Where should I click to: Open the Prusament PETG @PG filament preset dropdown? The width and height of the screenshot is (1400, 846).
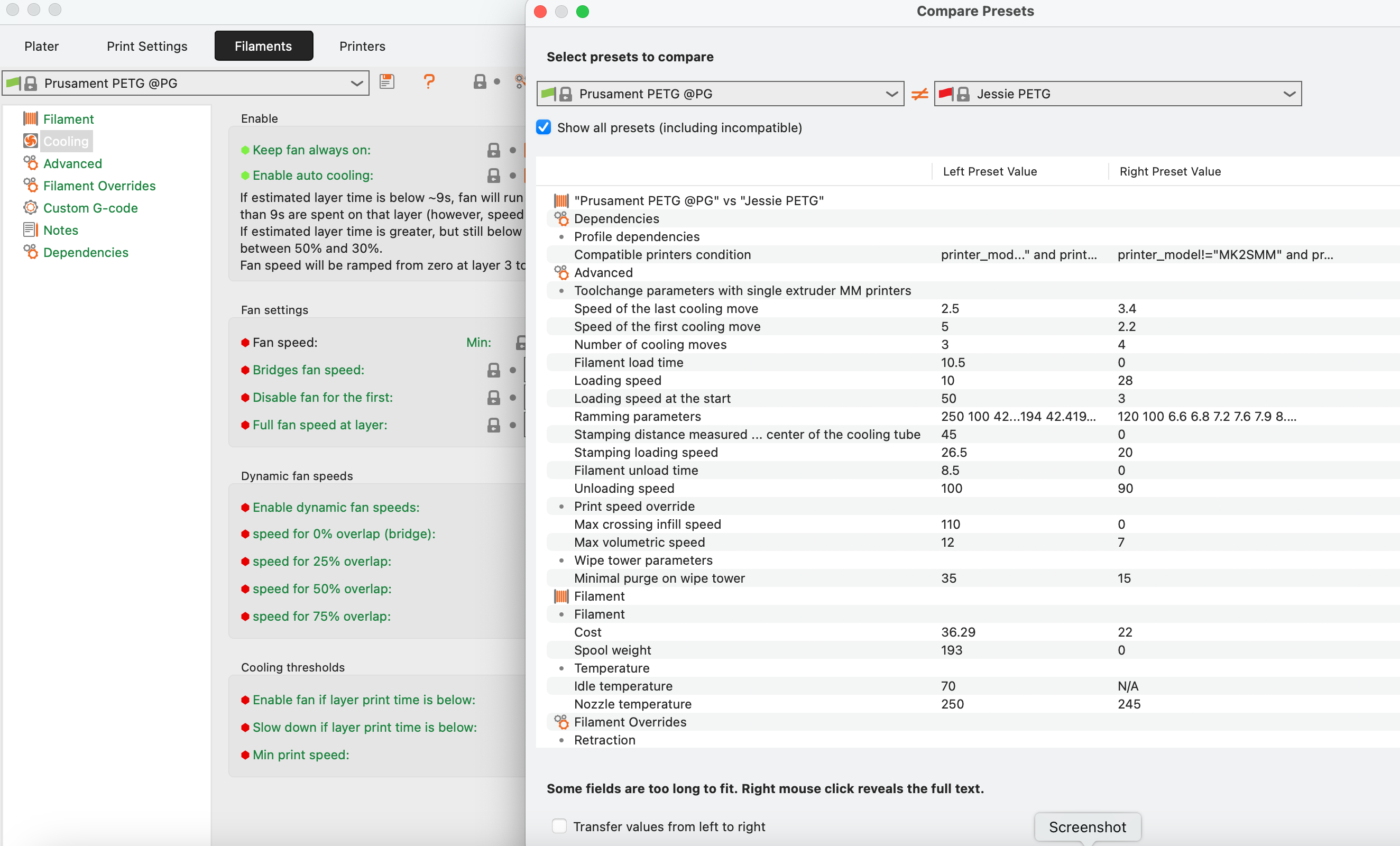click(x=186, y=83)
